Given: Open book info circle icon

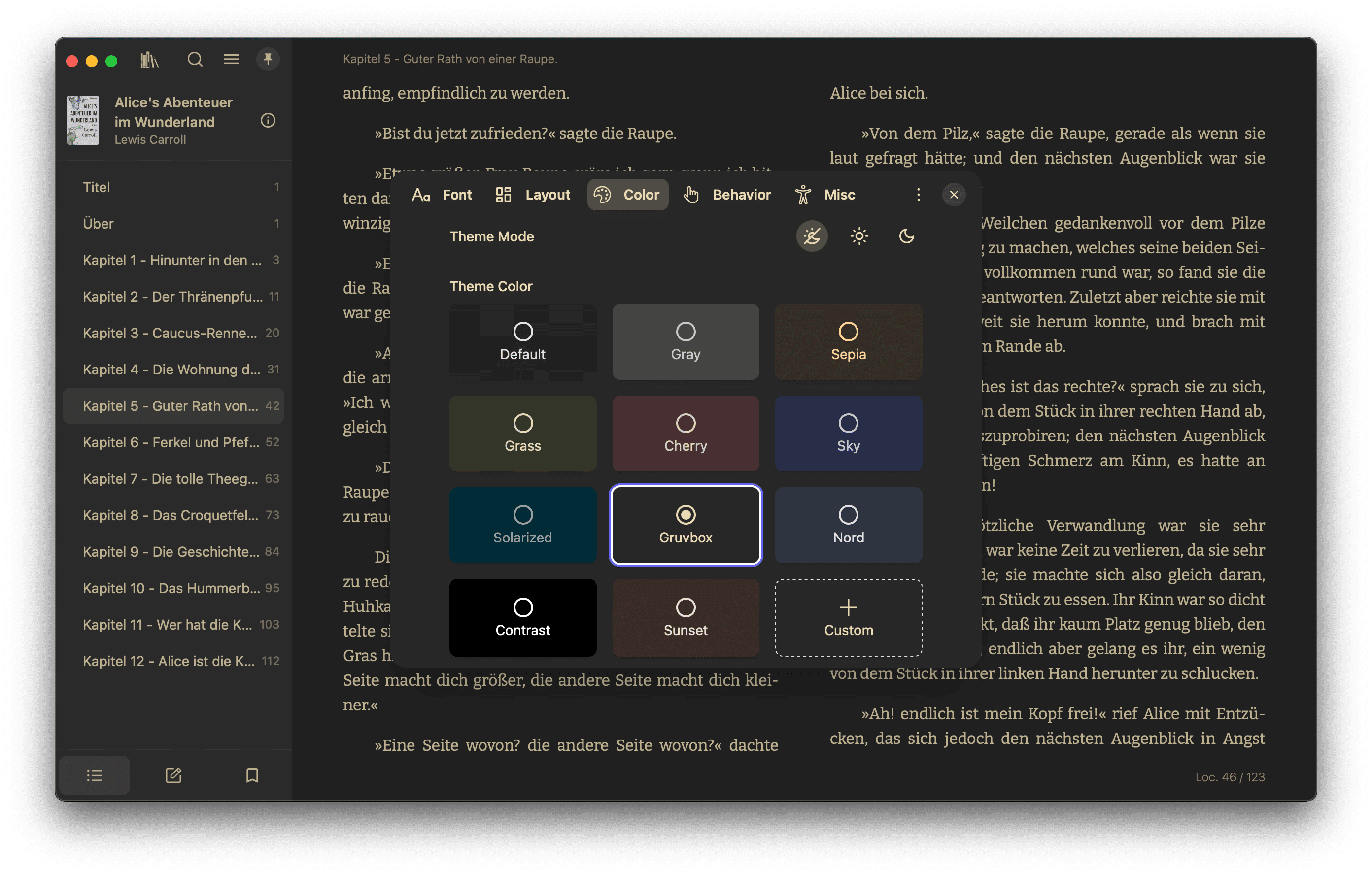Looking at the screenshot, I should point(268,120).
